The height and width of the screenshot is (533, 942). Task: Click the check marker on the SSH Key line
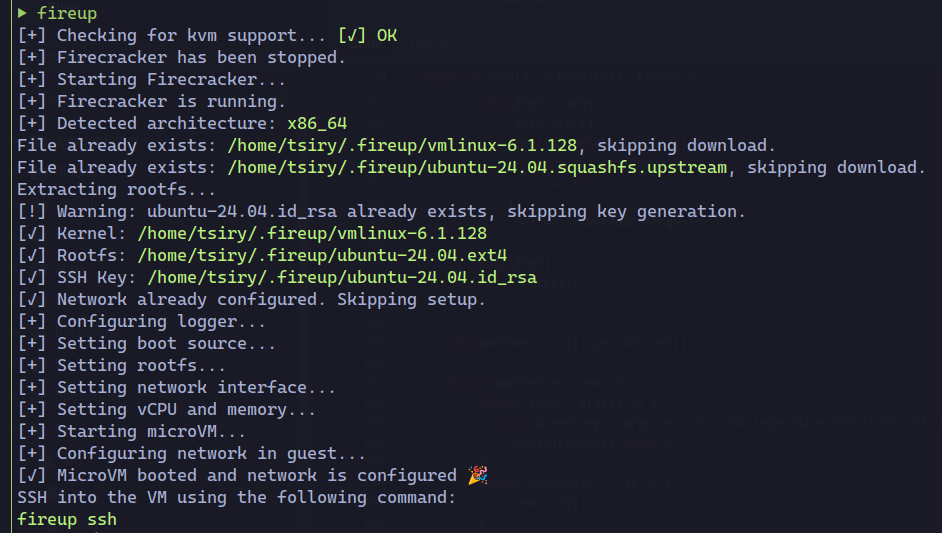click(x=31, y=278)
